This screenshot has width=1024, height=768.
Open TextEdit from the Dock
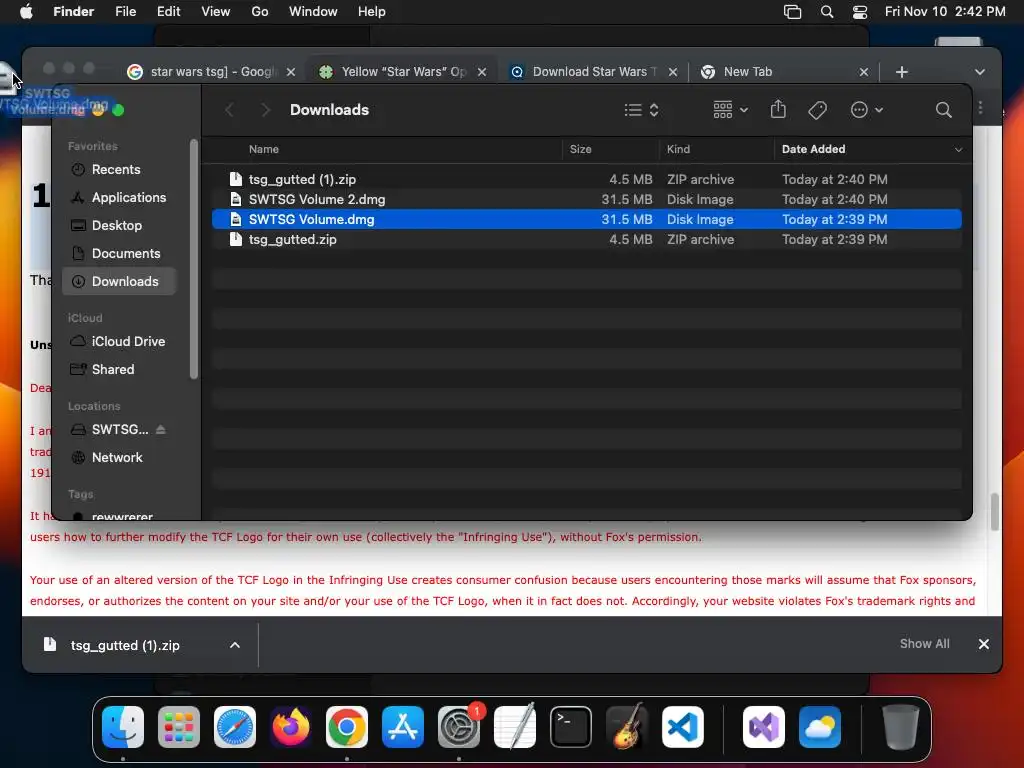coord(515,727)
